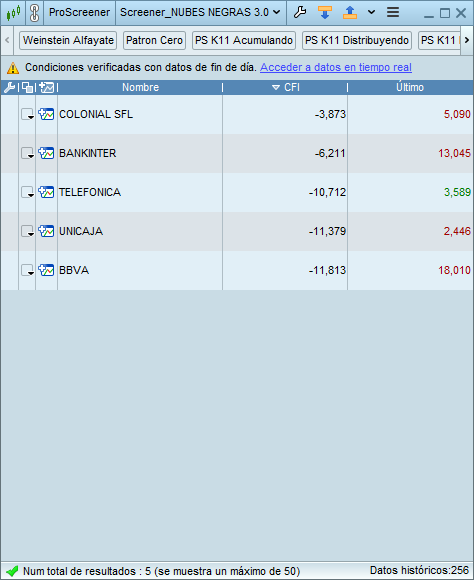The image size is (474, 580).
Task: Open the BANKINTER row dropdown box
Action: (27, 154)
